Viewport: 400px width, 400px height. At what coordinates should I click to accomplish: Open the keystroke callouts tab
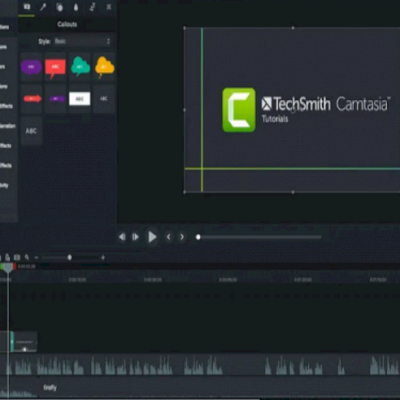click(109, 7)
